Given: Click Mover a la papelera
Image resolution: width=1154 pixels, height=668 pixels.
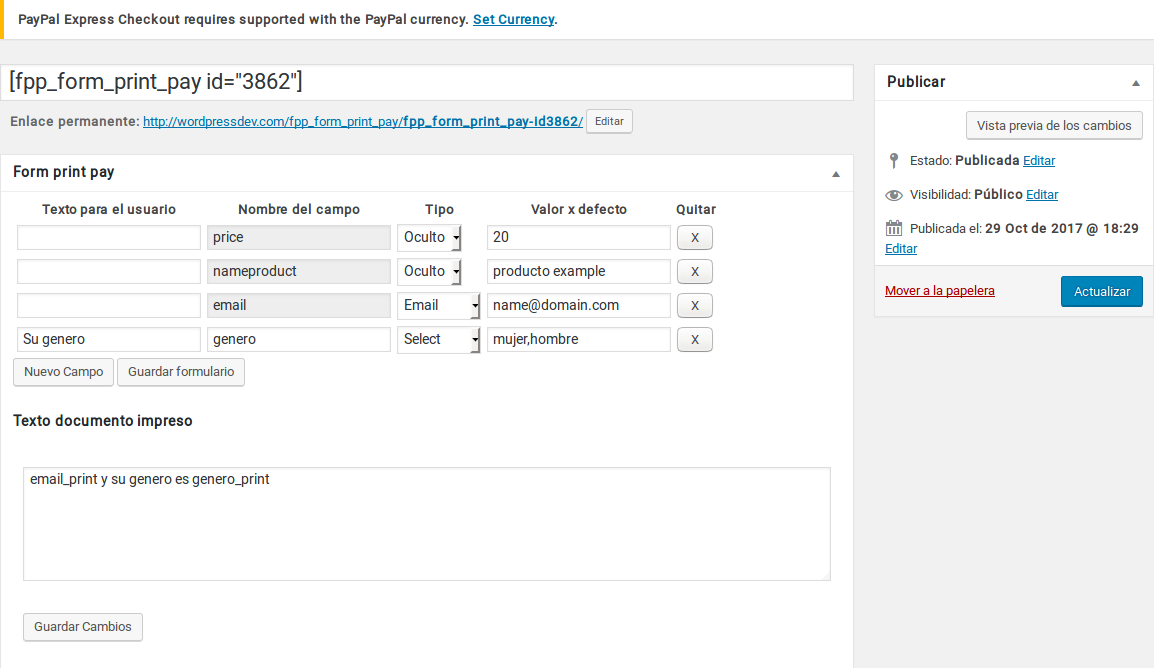Looking at the screenshot, I should [939, 291].
